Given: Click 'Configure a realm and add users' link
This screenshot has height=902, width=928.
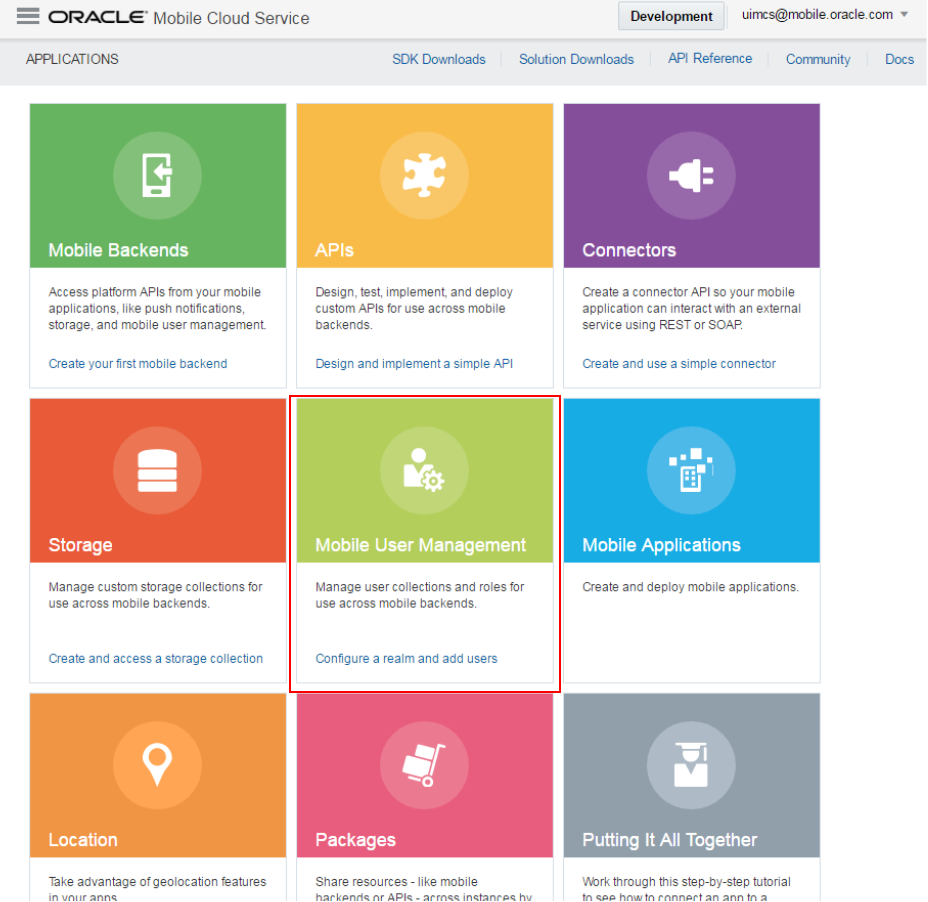Looking at the screenshot, I should [x=406, y=658].
